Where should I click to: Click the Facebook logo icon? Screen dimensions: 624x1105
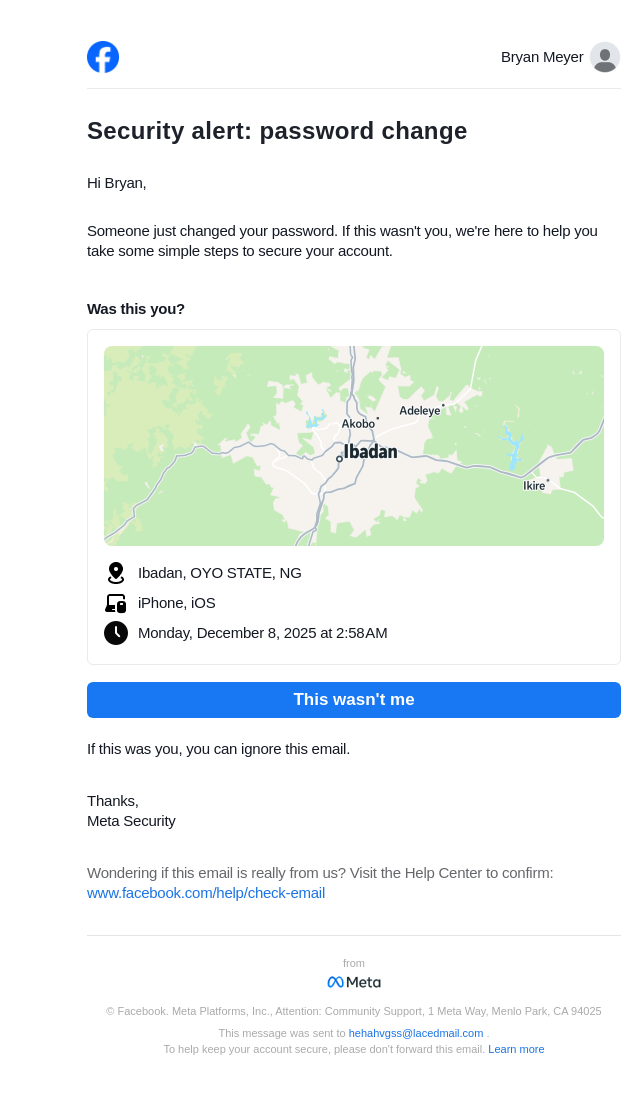[103, 57]
